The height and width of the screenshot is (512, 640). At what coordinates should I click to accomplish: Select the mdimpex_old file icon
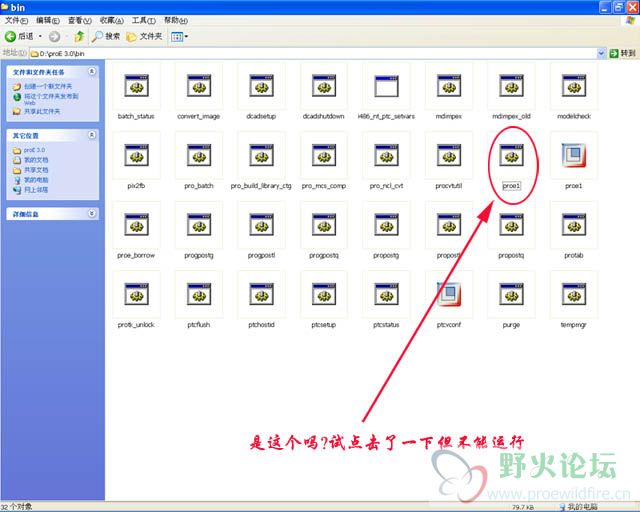[x=511, y=86]
